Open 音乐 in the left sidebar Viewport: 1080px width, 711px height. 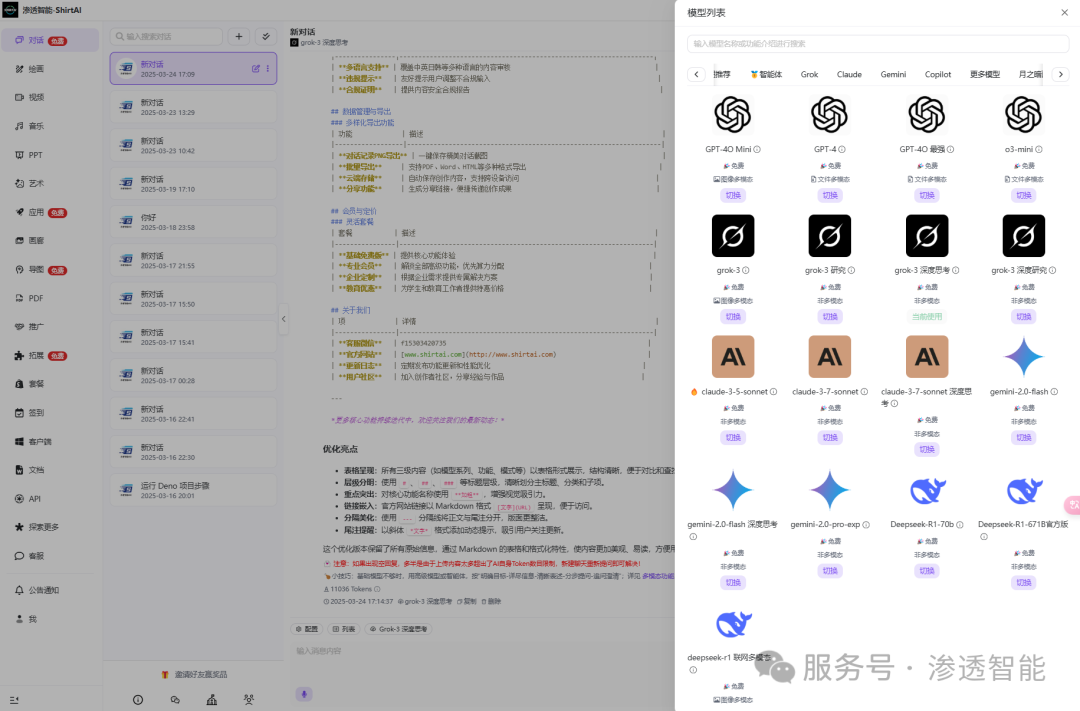click(48, 126)
